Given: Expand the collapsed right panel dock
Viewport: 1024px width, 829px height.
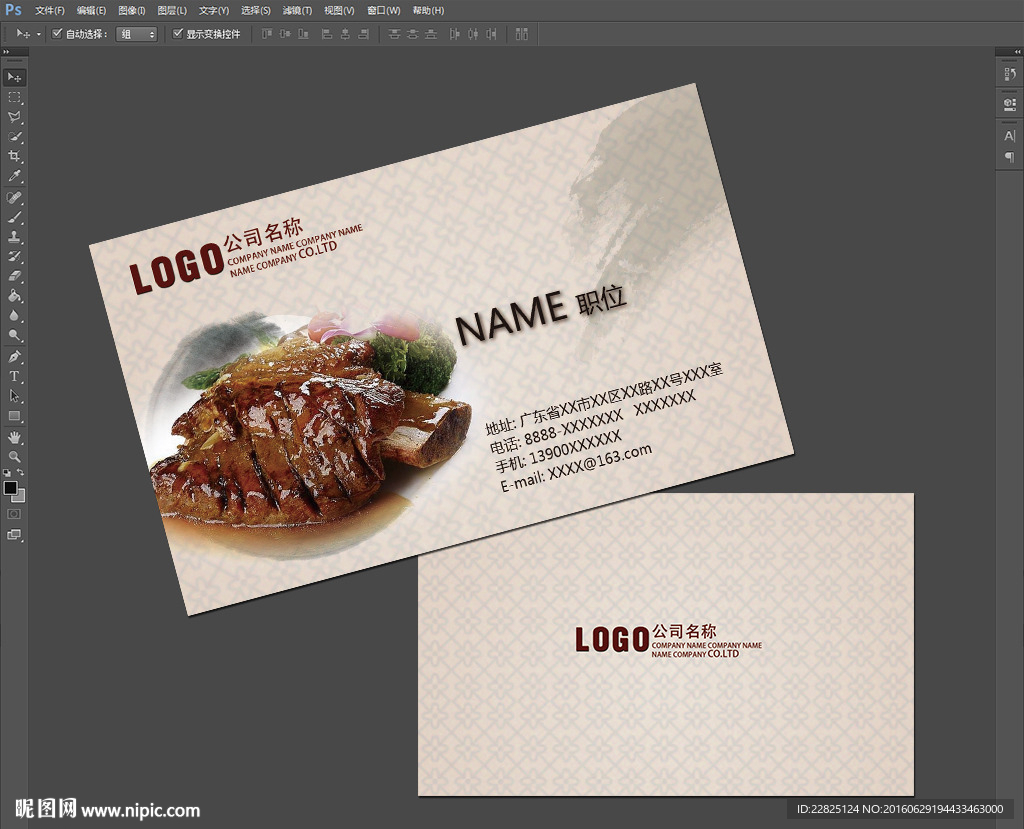Looking at the screenshot, I should coord(1017,52).
